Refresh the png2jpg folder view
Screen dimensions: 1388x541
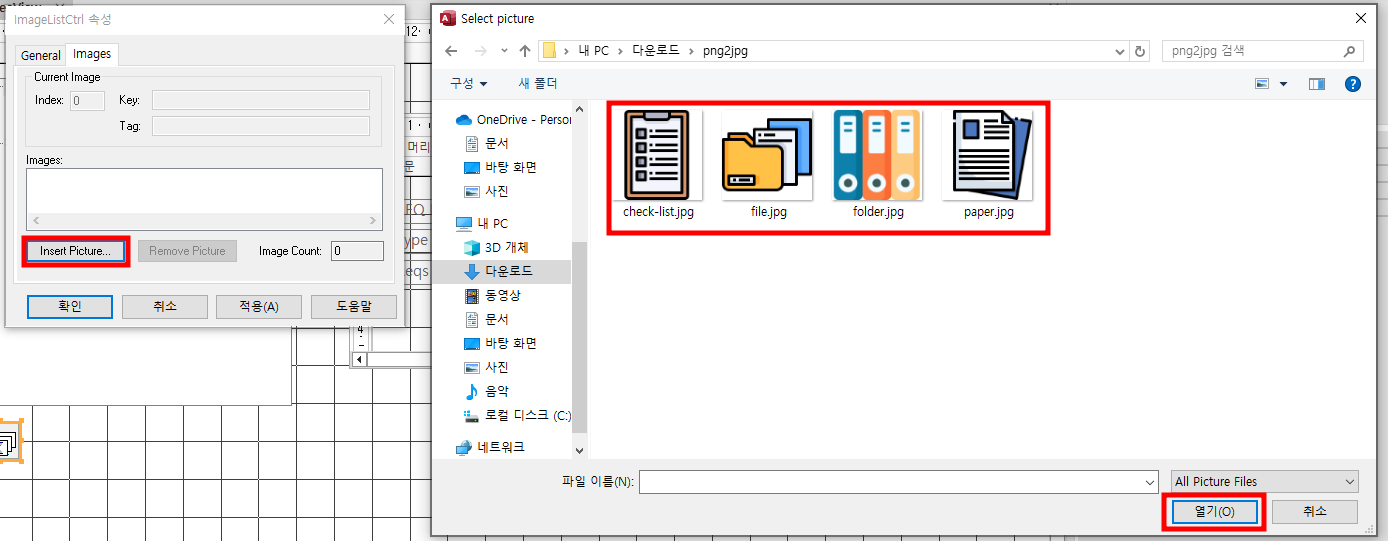tap(1141, 51)
